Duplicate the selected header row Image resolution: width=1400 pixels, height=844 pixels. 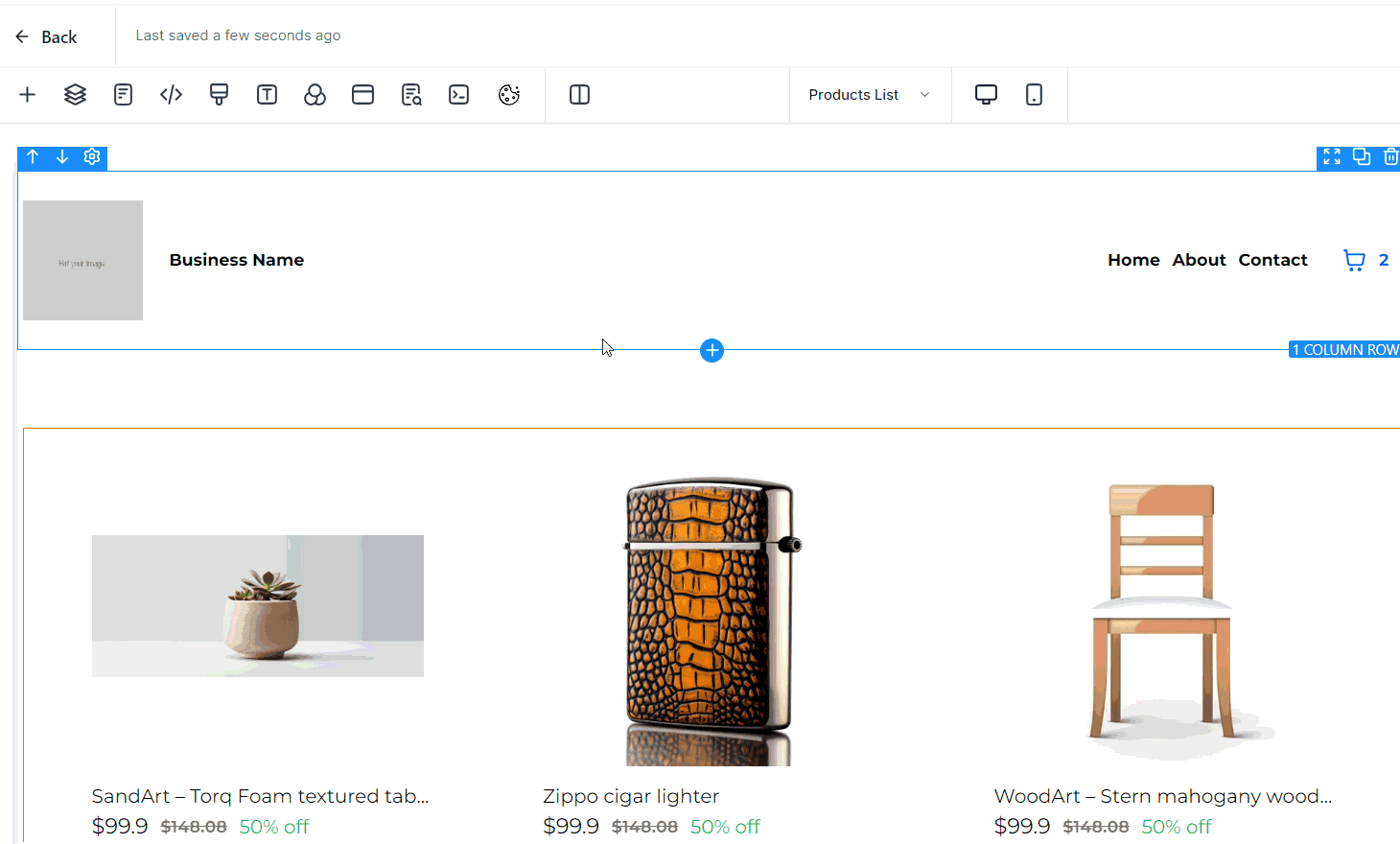(x=1361, y=156)
